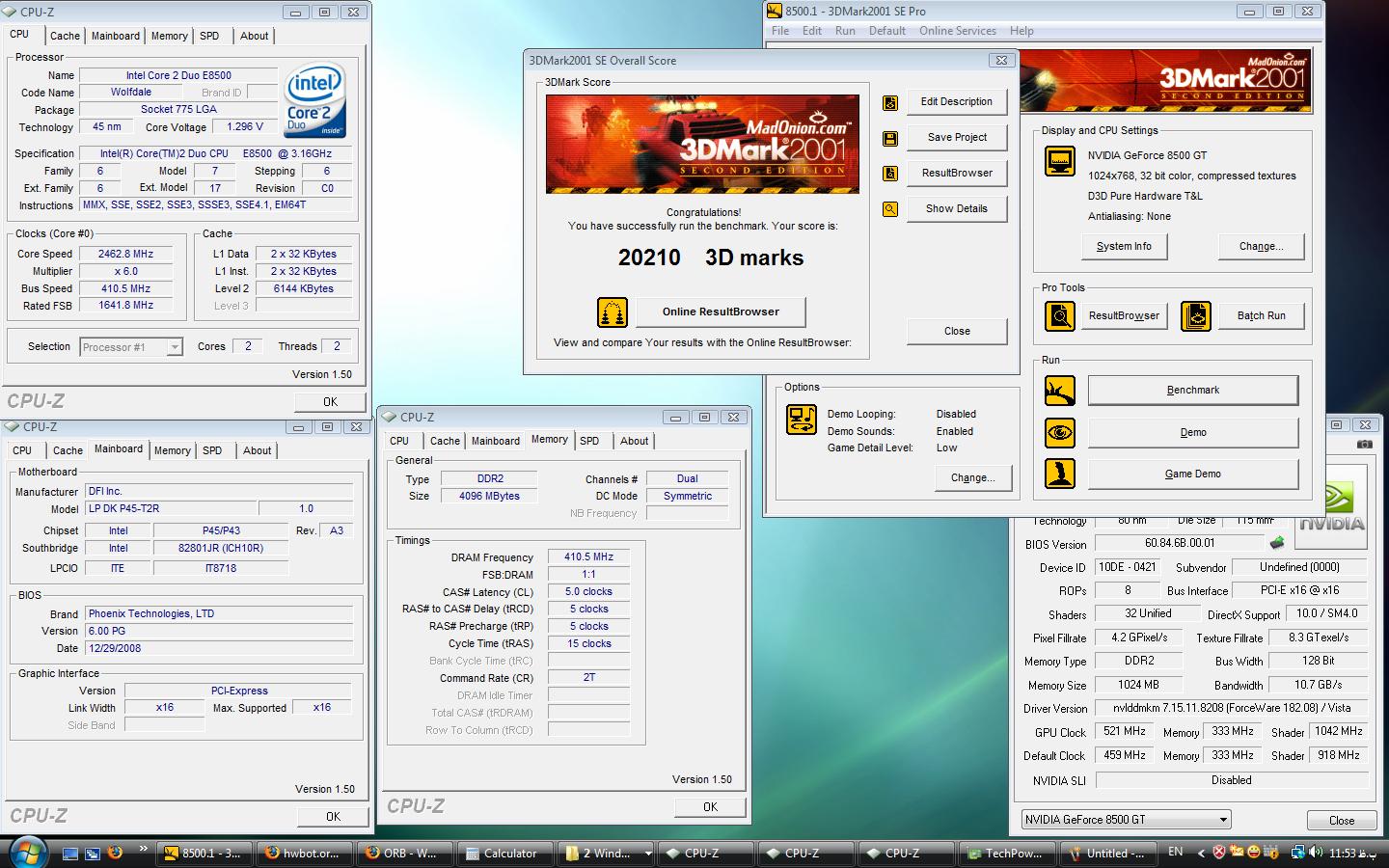Click the Game Demo joystick icon

click(x=1060, y=474)
